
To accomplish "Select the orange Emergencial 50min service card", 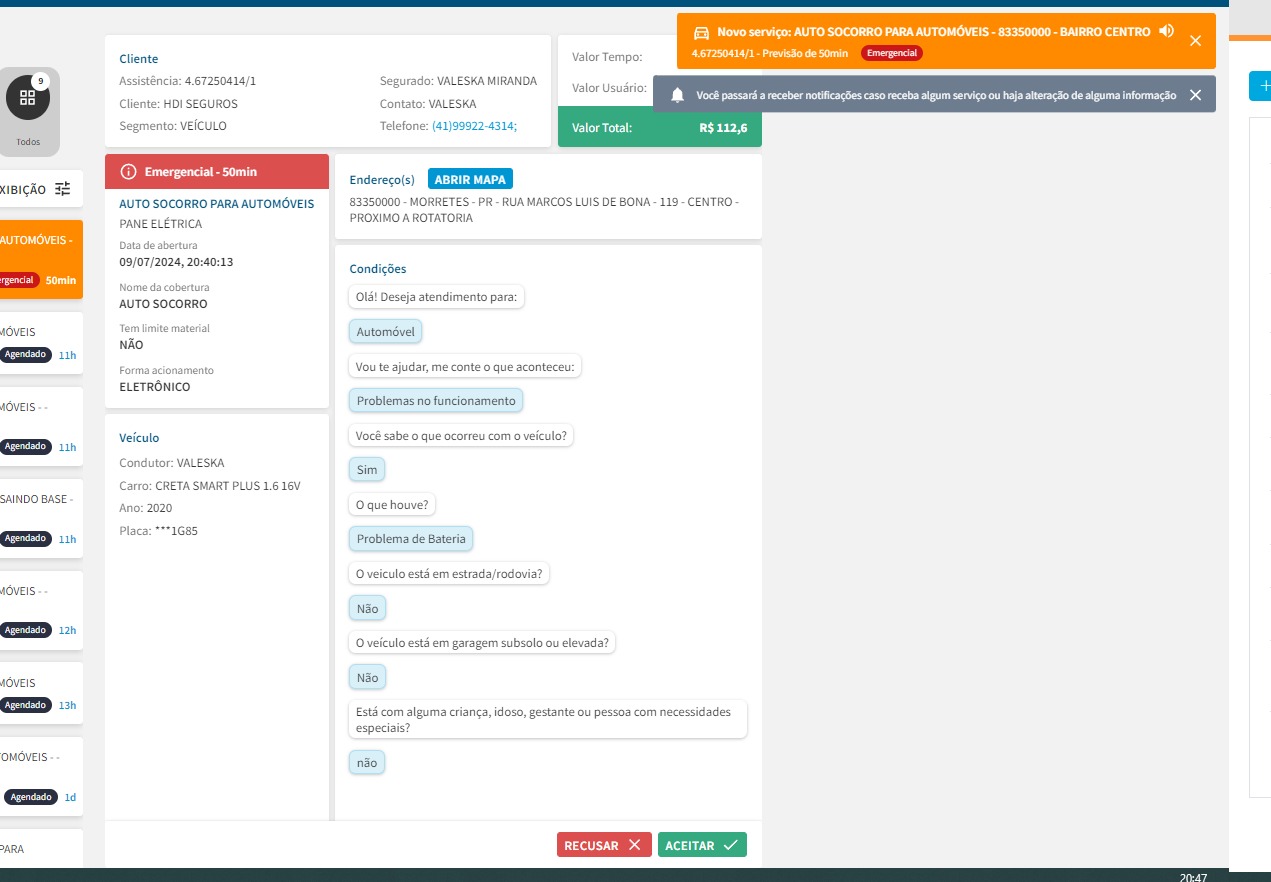I will pos(41,260).
